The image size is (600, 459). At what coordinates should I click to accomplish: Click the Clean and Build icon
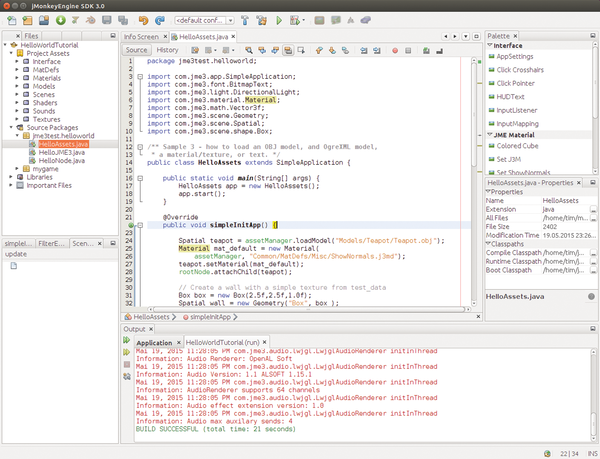coord(262,20)
